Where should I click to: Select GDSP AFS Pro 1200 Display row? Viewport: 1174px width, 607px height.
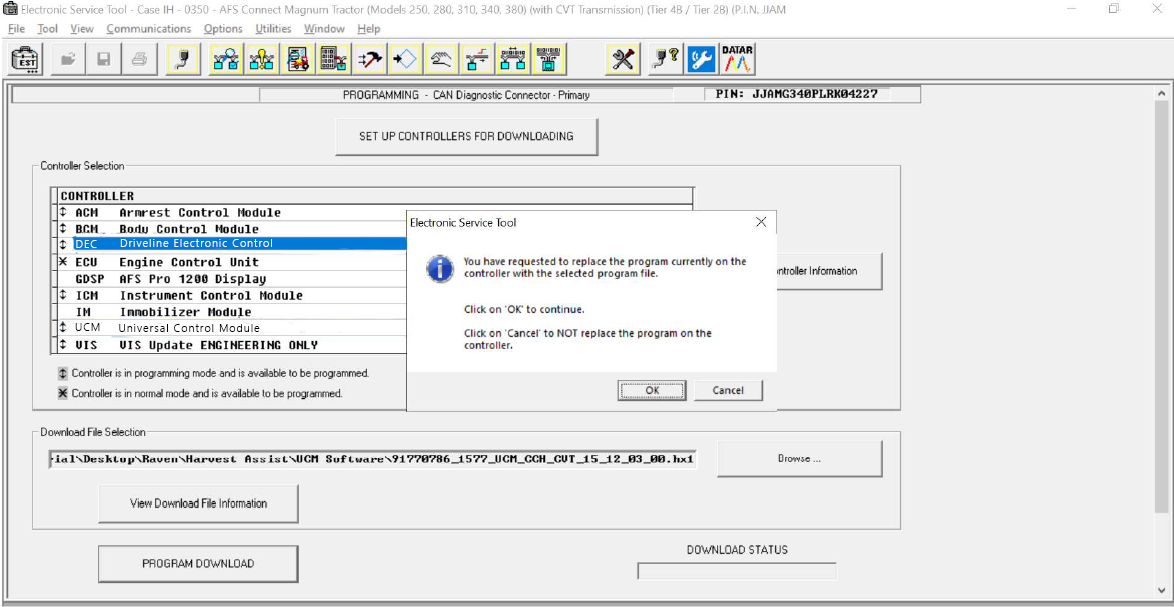[232, 279]
